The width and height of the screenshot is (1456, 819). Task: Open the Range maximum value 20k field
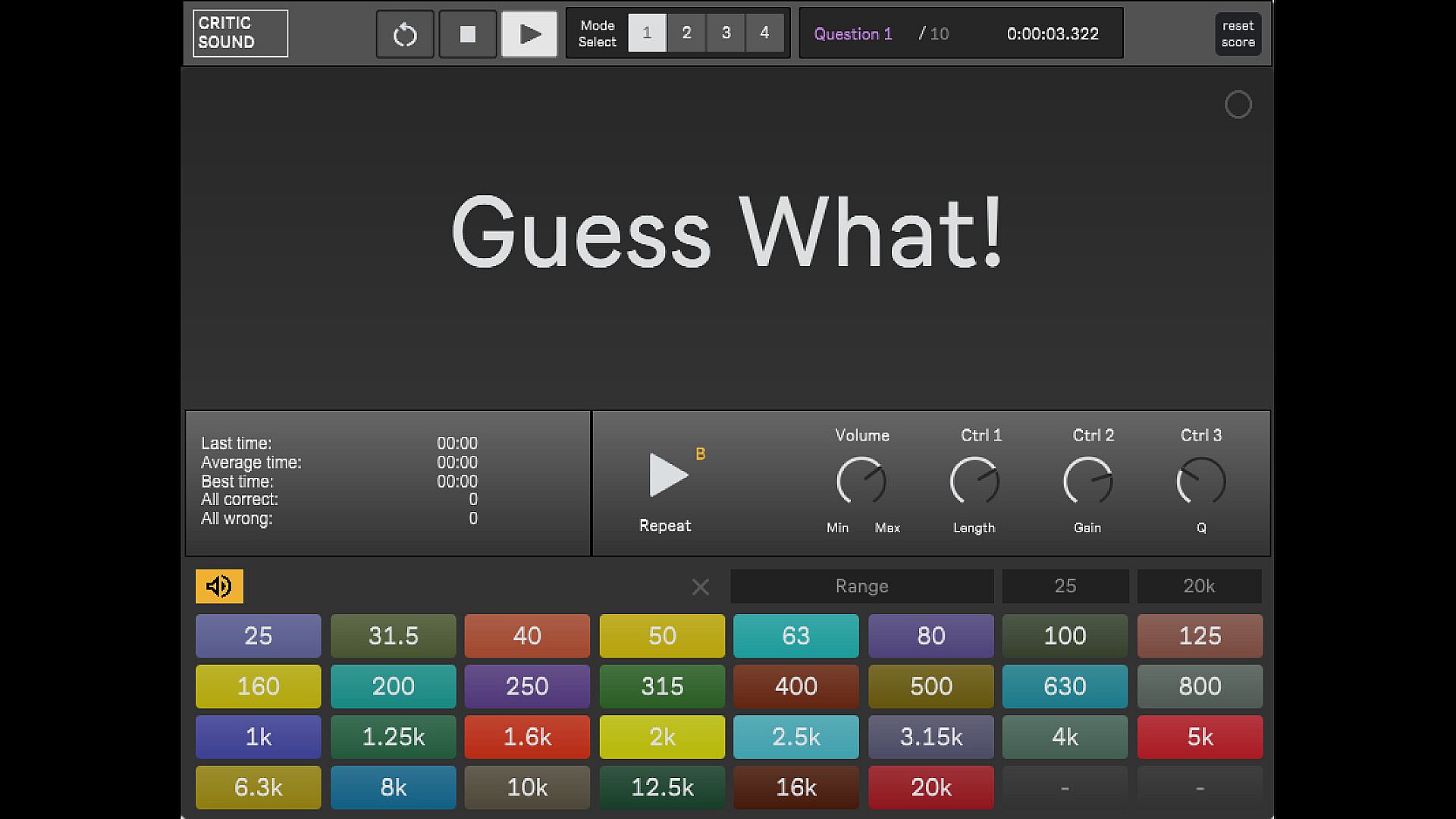pyautogui.click(x=1199, y=586)
